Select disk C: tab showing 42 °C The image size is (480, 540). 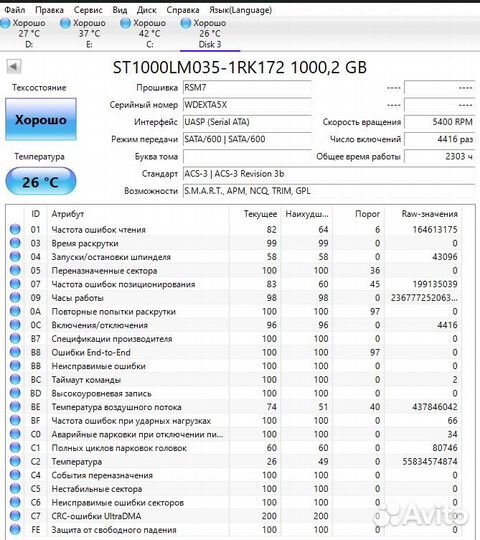(x=144, y=33)
